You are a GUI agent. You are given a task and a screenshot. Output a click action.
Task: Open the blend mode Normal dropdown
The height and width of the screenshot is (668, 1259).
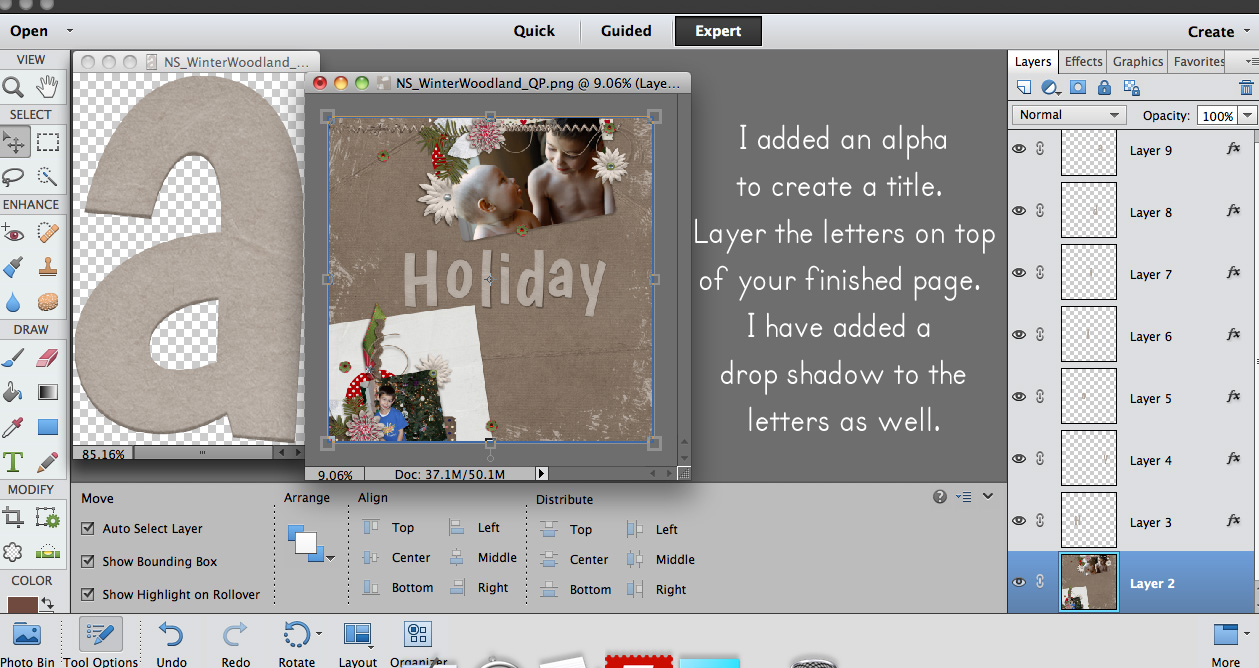point(1069,115)
